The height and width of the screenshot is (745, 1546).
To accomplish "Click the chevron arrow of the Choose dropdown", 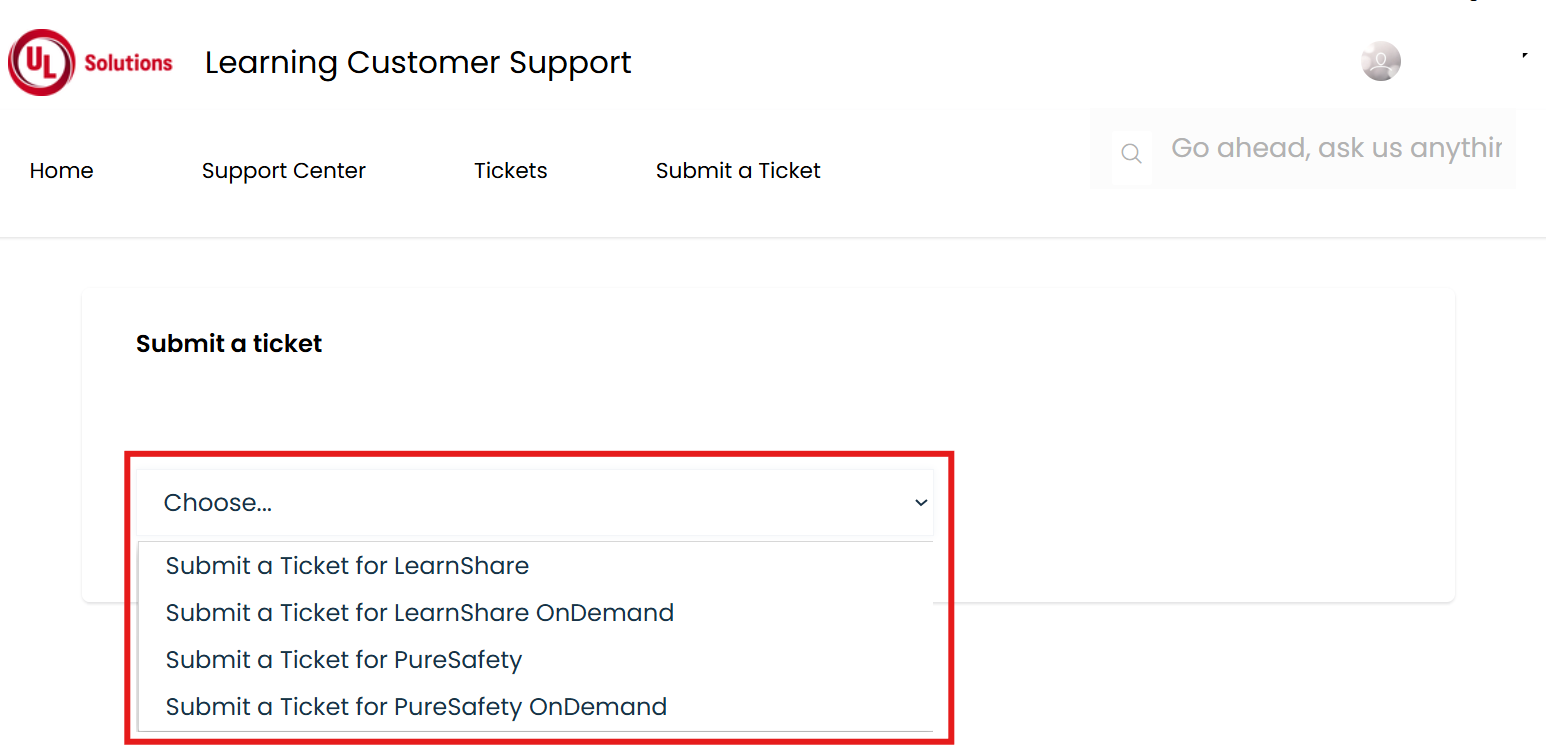I will pos(921,503).
